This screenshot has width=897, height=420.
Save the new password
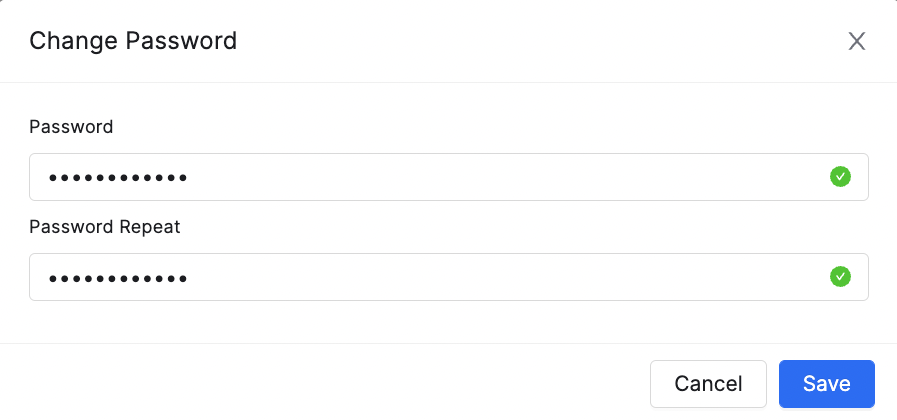tap(827, 384)
